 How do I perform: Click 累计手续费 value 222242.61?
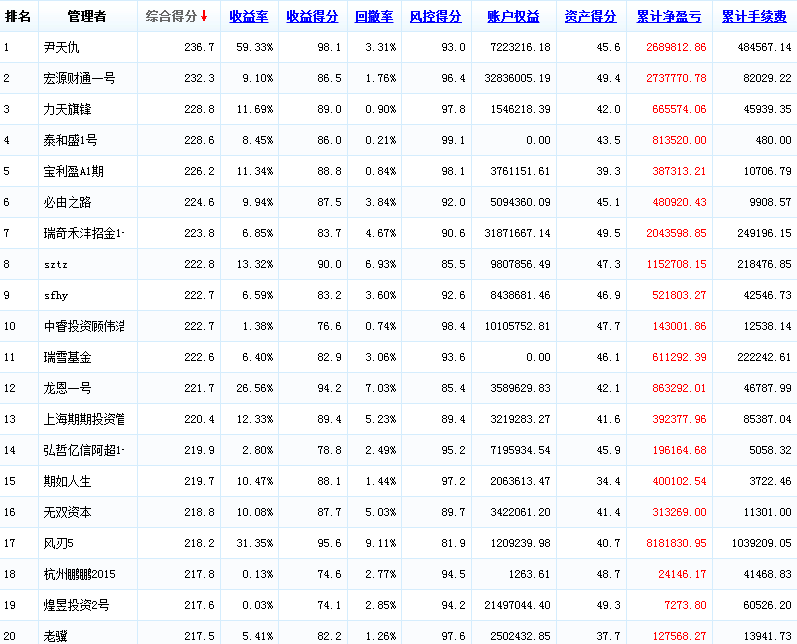click(x=764, y=357)
